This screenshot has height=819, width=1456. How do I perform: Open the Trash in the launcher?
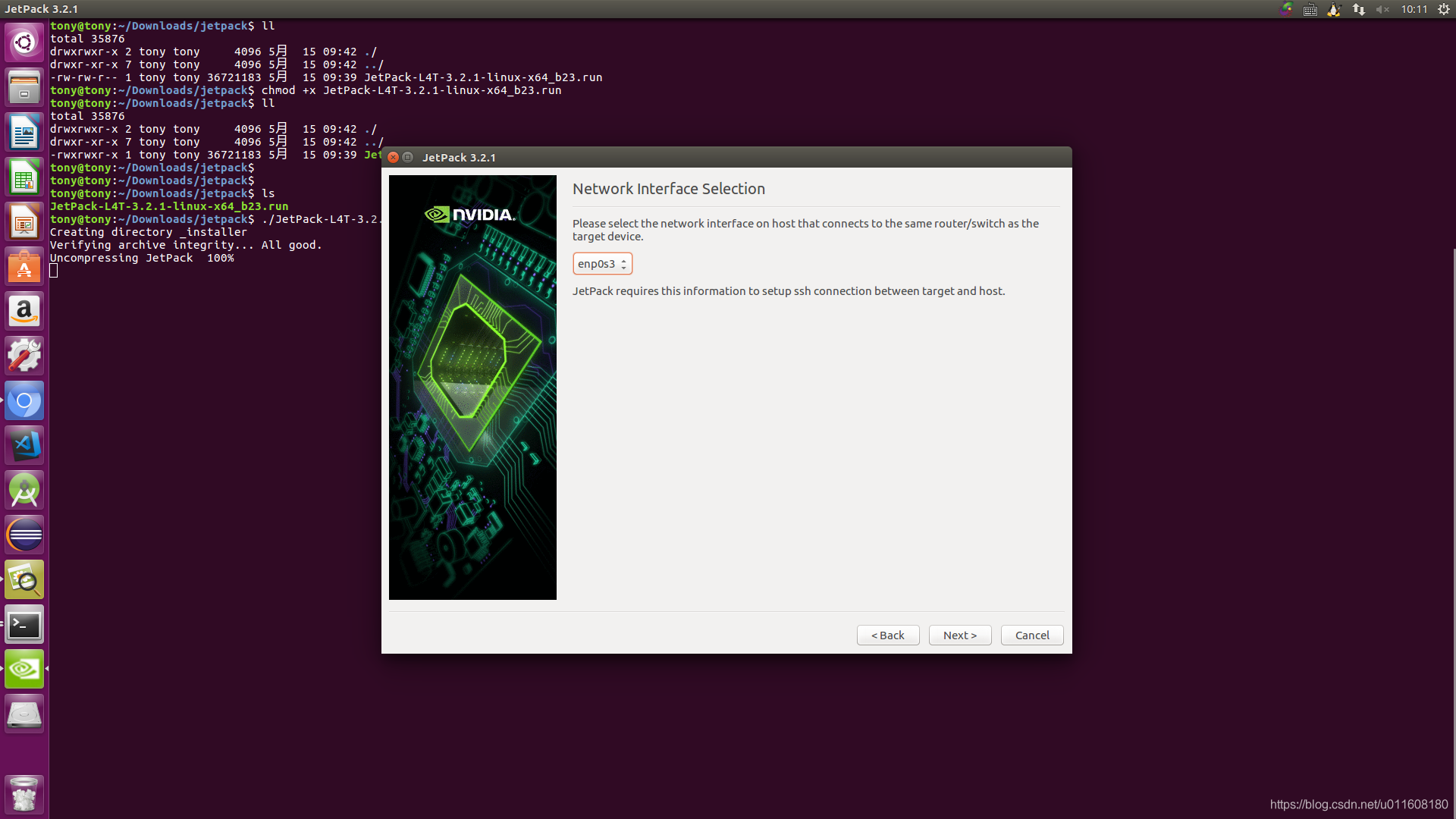tap(24, 794)
